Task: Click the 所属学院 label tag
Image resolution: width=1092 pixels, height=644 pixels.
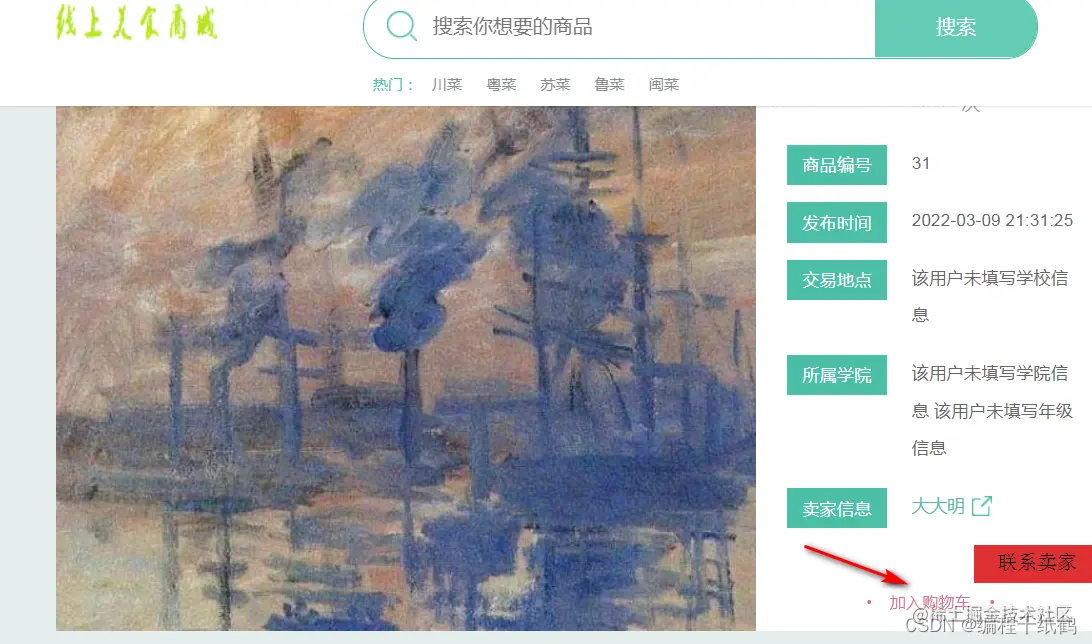Action: pos(836,375)
